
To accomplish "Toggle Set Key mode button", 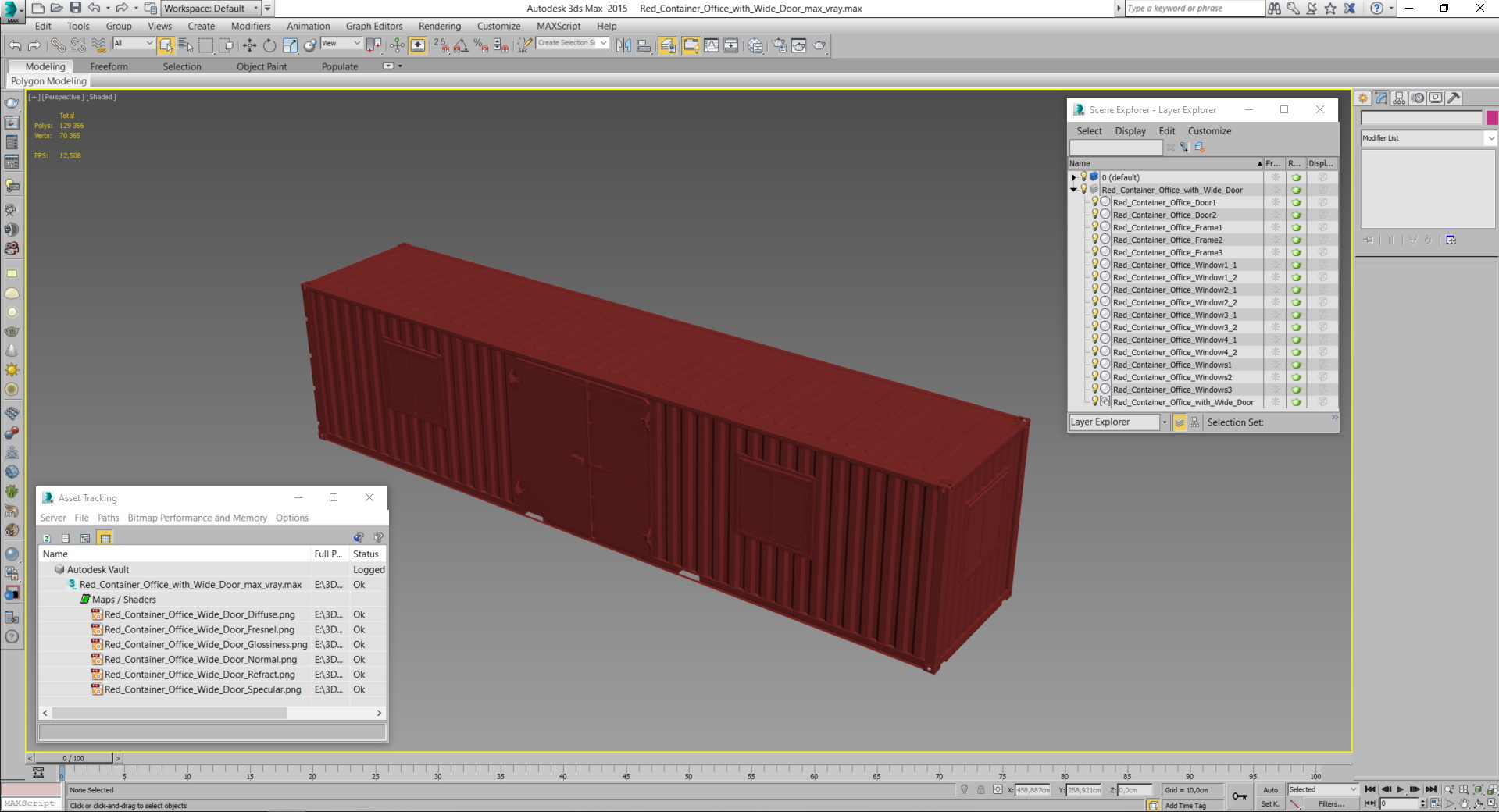I will tap(1269, 803).
